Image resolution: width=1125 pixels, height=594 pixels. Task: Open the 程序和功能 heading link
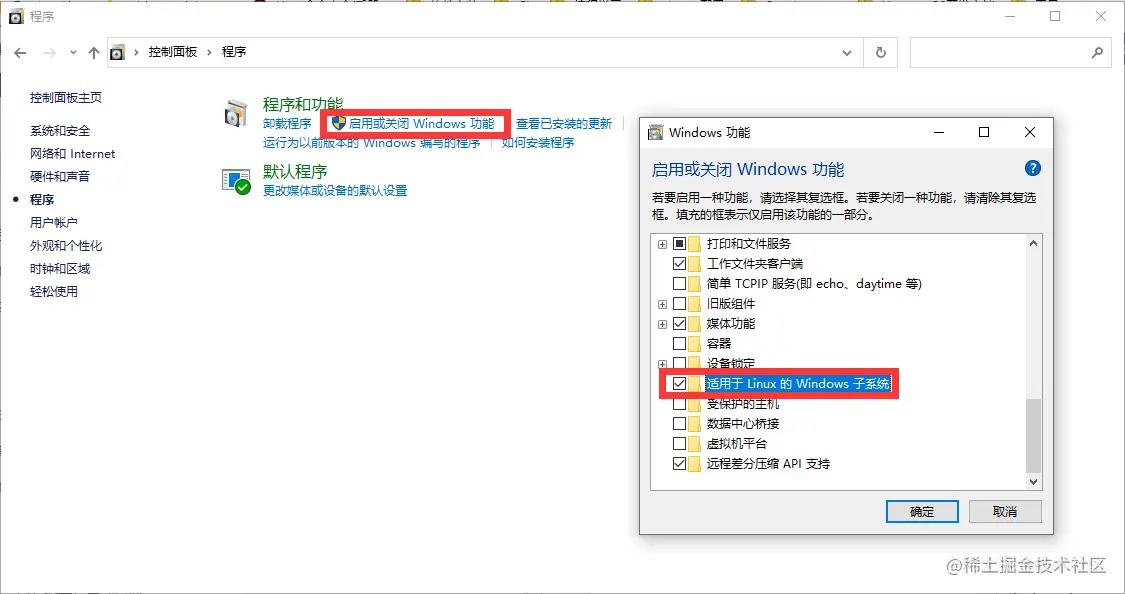click(303, 104)
